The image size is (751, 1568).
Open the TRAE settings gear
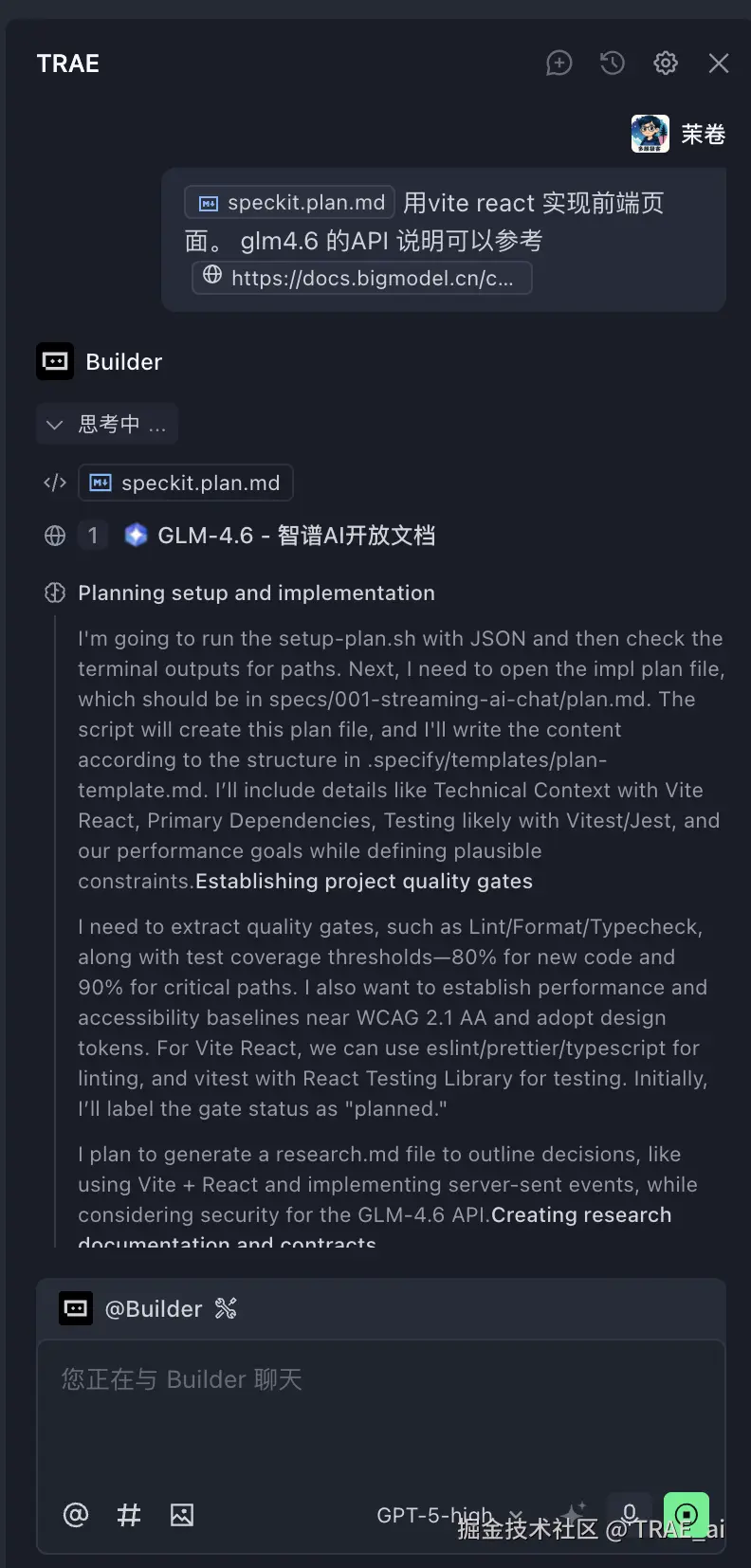click(x=665, y=63)
